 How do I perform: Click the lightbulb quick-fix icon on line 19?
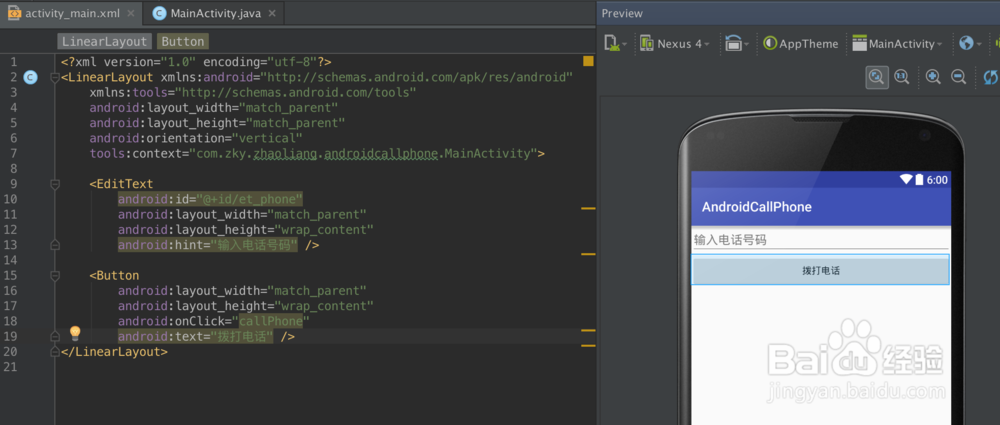click(x=75, y=333)
